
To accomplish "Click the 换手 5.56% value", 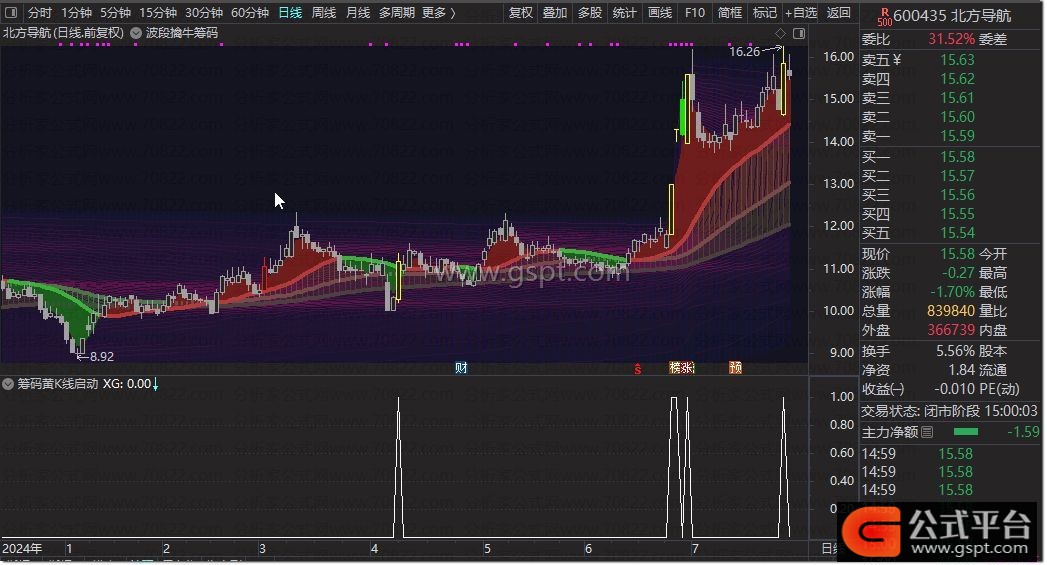I will [x=956, y=351].
